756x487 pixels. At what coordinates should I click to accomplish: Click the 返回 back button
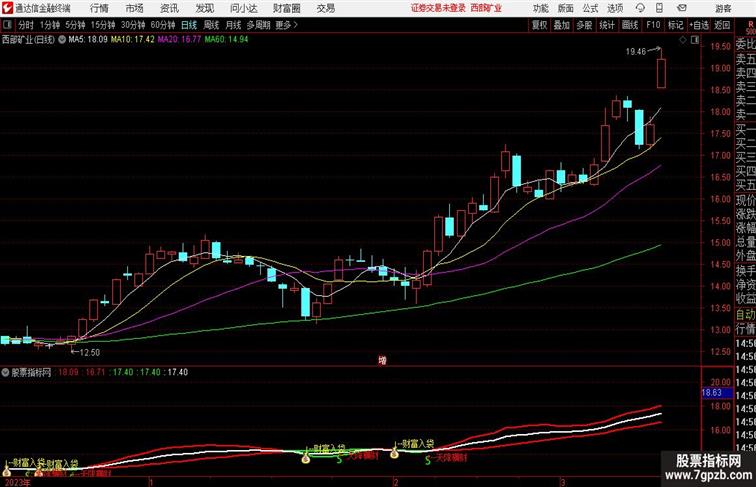coord(722,25)
